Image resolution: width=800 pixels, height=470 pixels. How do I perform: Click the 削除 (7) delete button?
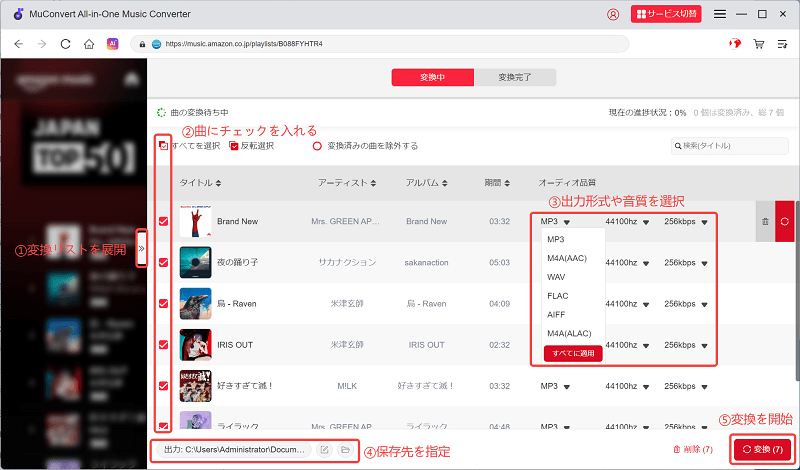[x=693, y=450]
